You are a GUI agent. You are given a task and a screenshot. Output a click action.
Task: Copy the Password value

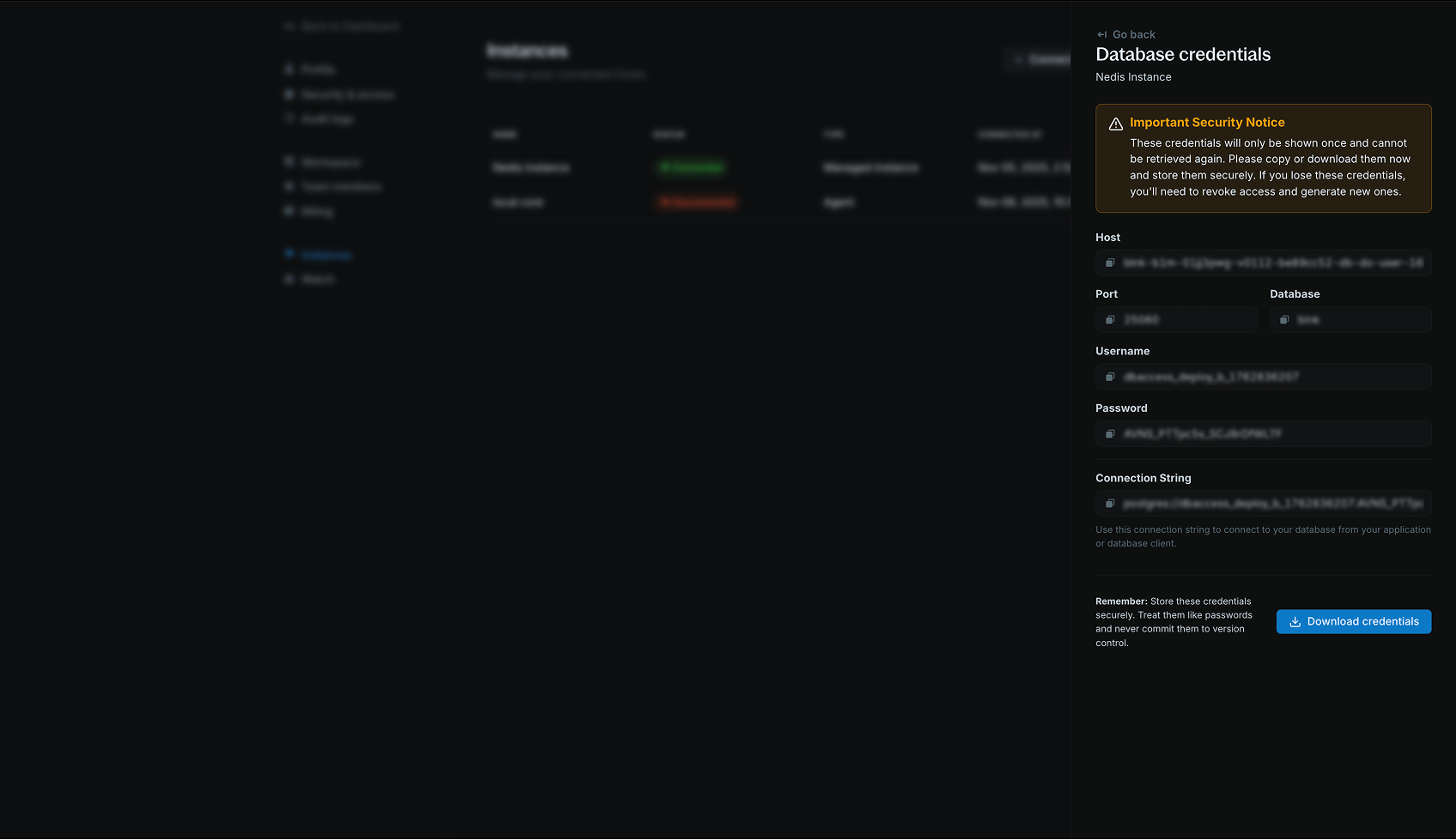pyautogui.click(x=1110, y=433)
